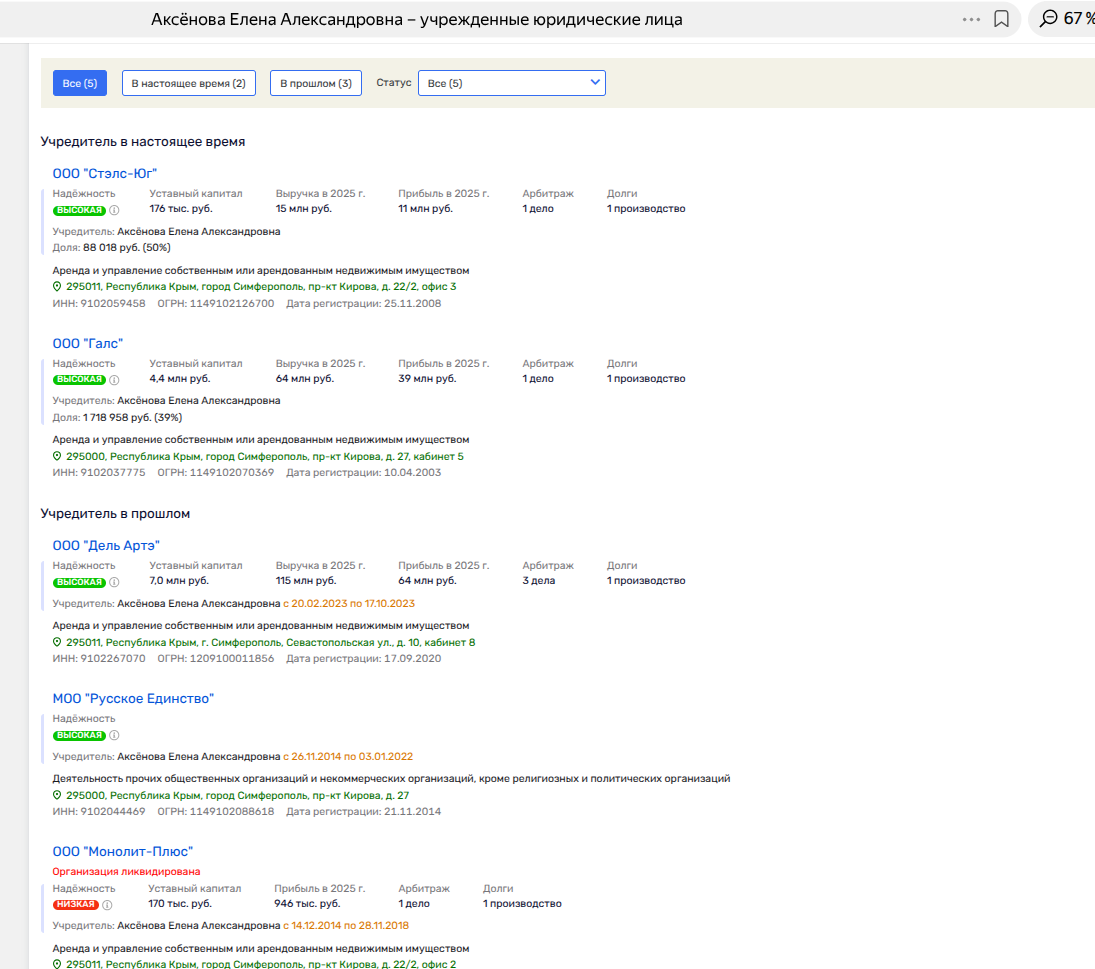Open the three-dots page menu
This screenshot has width=1095, height=969.
pos(971,20)
